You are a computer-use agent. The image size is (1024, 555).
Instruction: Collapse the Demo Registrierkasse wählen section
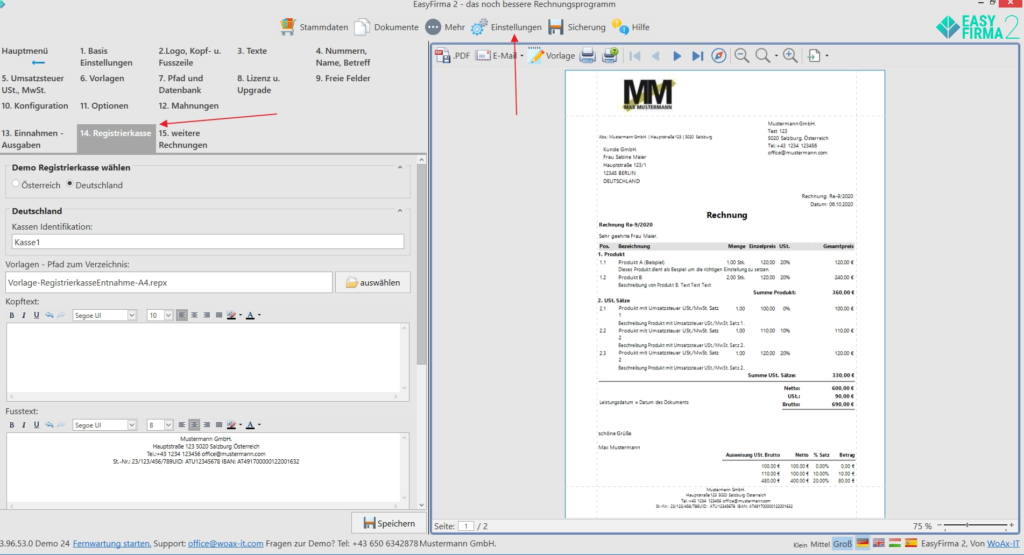(400, 168)
